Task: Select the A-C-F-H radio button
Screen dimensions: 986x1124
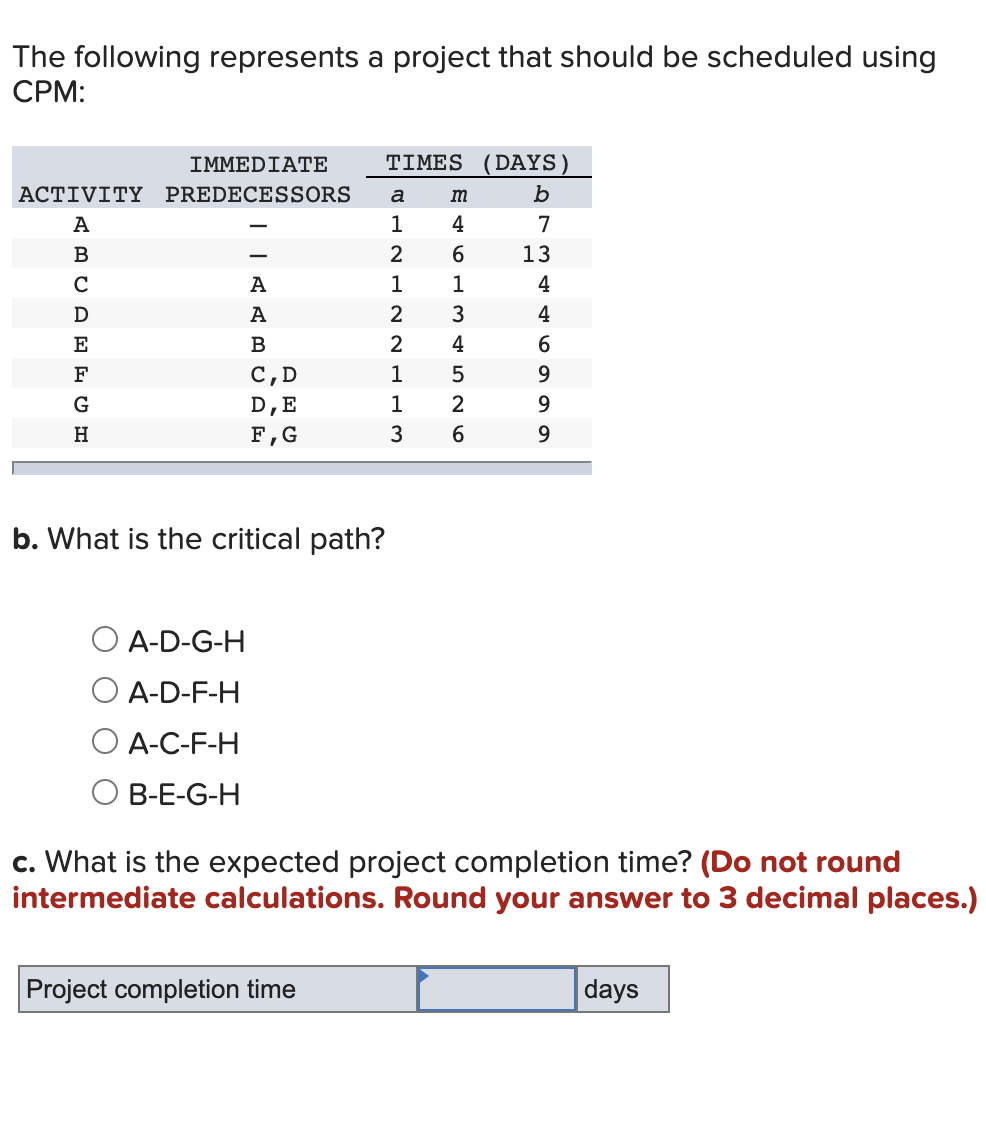Action: tap(104, 742)
